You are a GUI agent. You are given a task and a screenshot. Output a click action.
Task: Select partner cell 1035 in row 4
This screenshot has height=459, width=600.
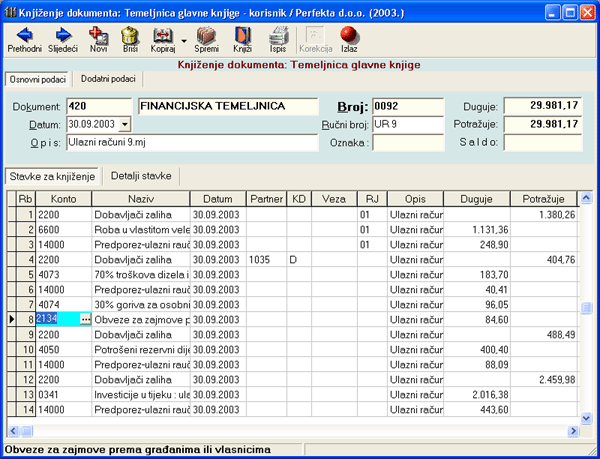tap(266, 260)
